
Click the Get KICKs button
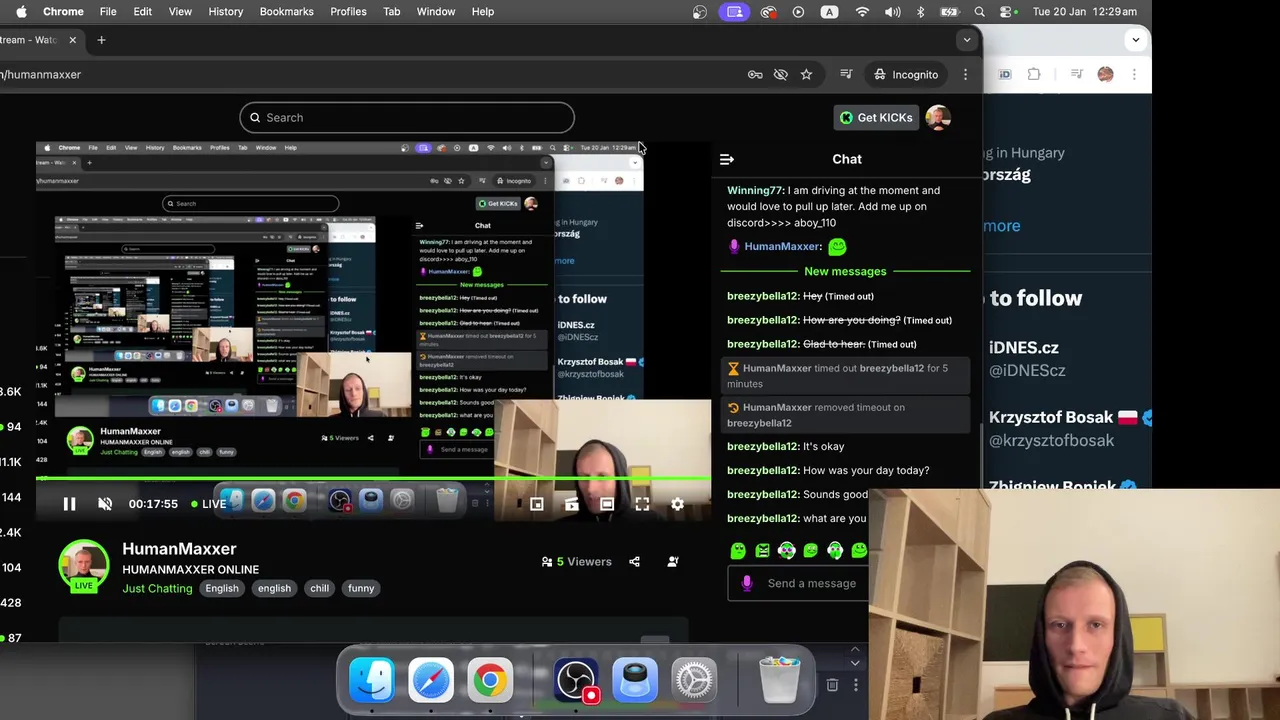[x=876, y=117]
